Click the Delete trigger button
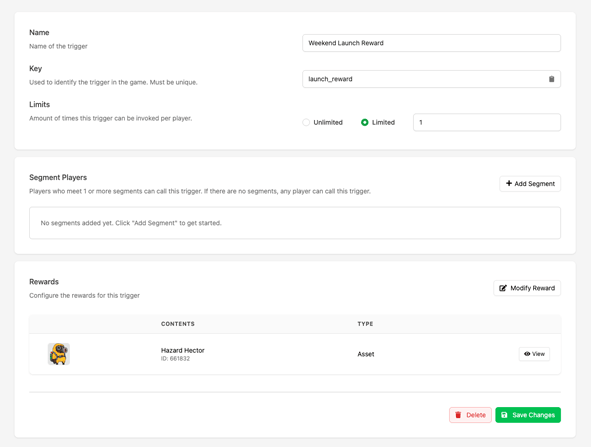This screenshot has height=447, width=591. (x=470, y=415)
